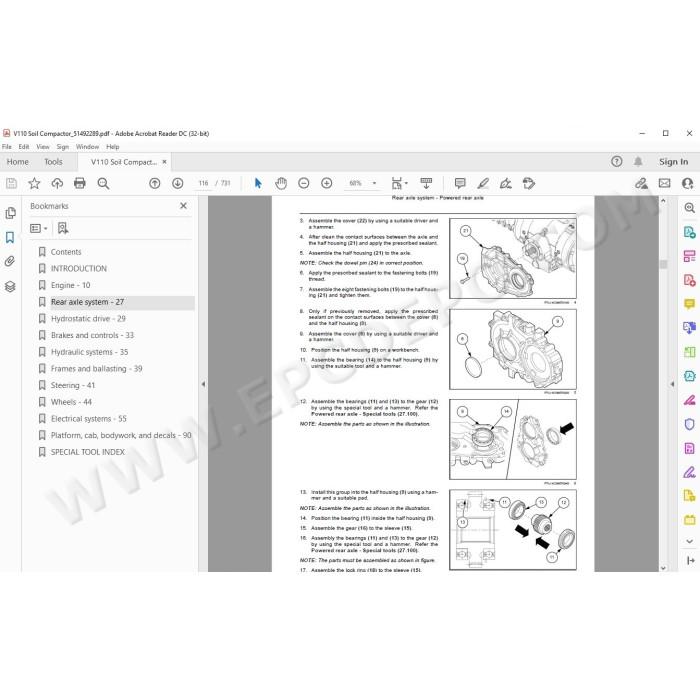Toggle the bookmarks panel icon
This screenshot has width=700, height=700.
[x=10, y=237]
